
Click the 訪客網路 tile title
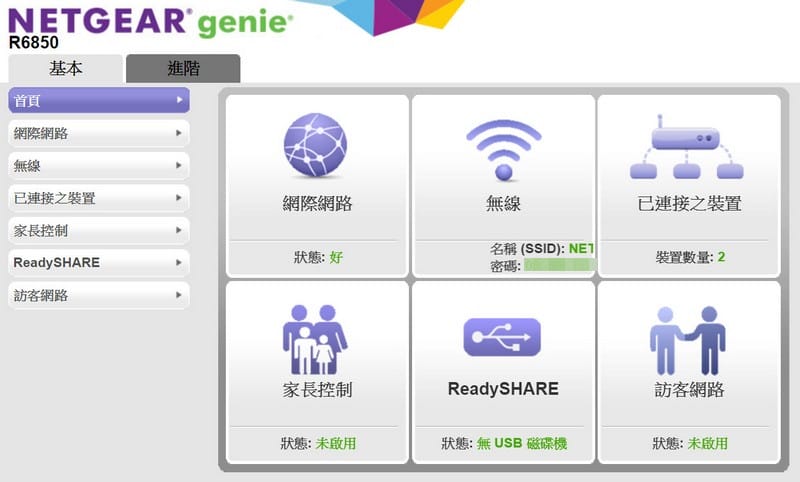coord(689,390)
